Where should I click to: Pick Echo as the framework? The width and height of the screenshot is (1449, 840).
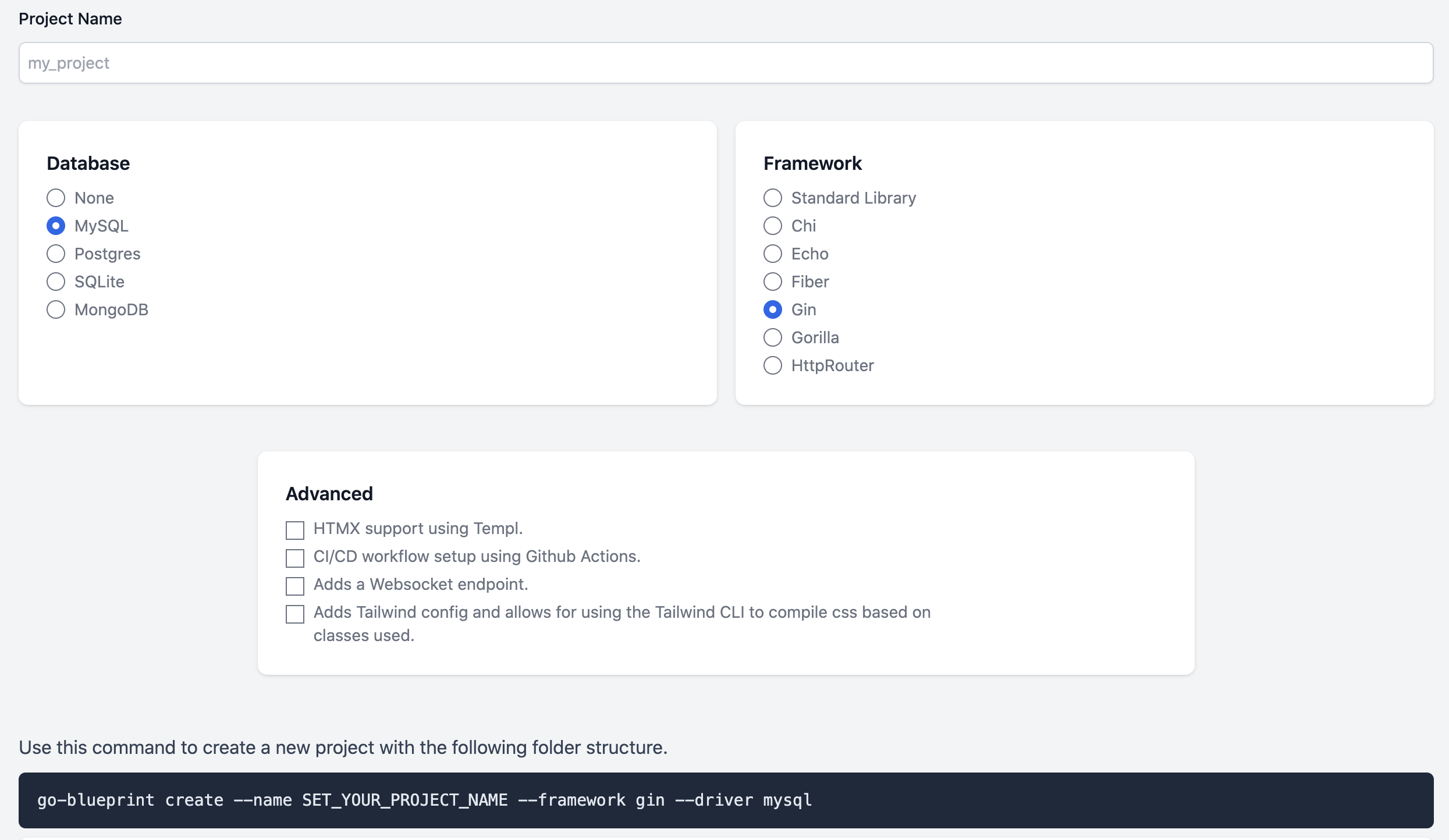pos(772,254)
